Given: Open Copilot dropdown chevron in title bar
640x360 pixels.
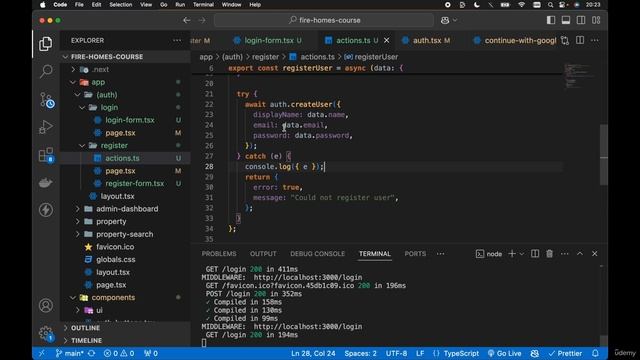Looking at the screenshot, I should tap(455, 20).
